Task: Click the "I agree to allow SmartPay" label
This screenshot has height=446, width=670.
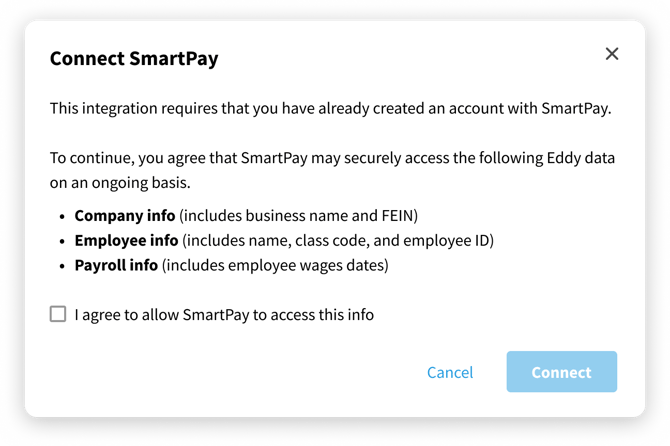Action: coord(224,315)
